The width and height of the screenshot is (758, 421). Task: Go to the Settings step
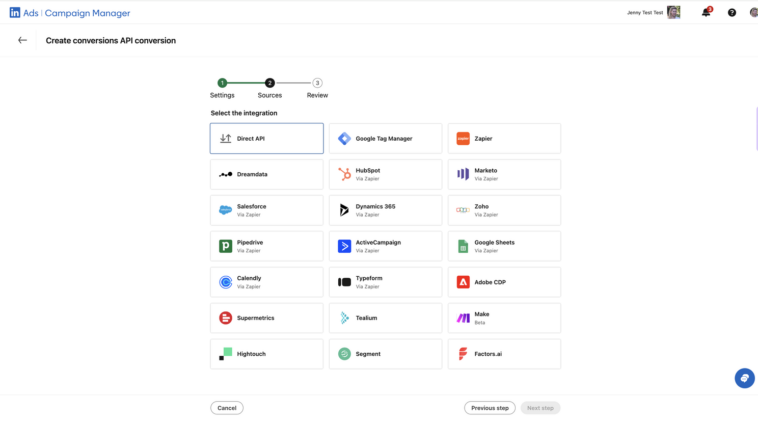222,84
